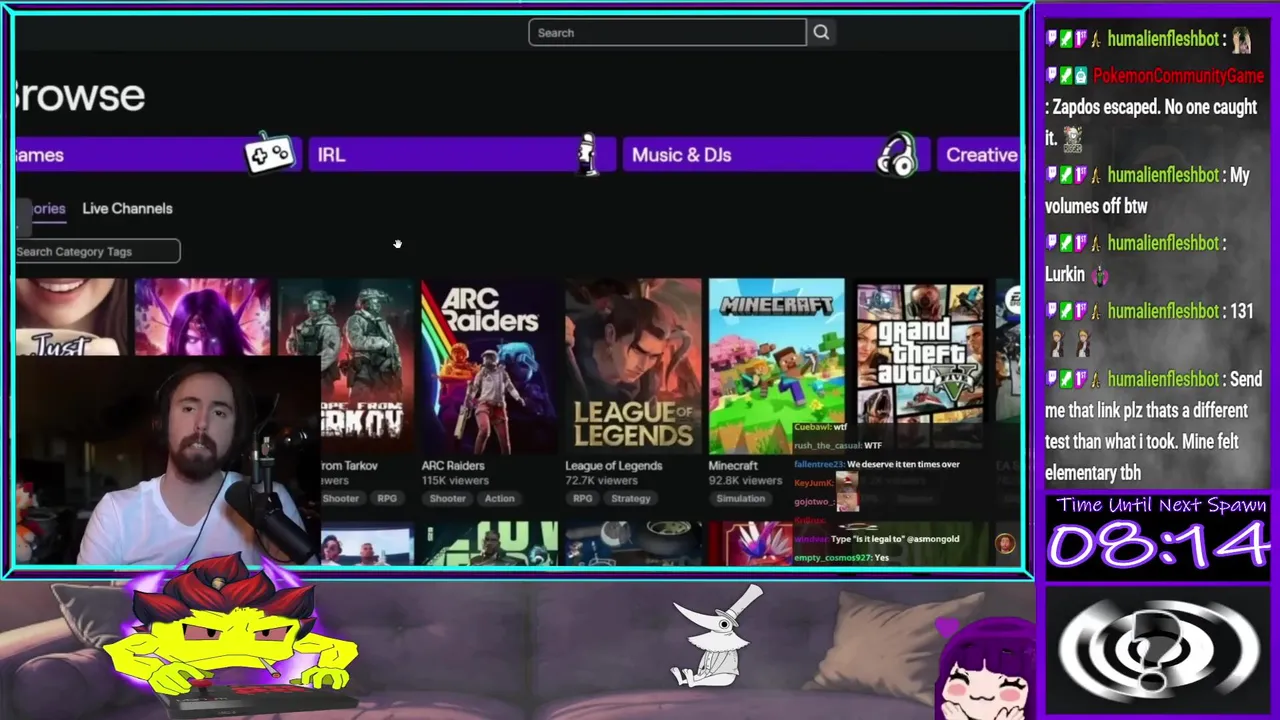Click the headphones icon on Music & DJs

897,155
